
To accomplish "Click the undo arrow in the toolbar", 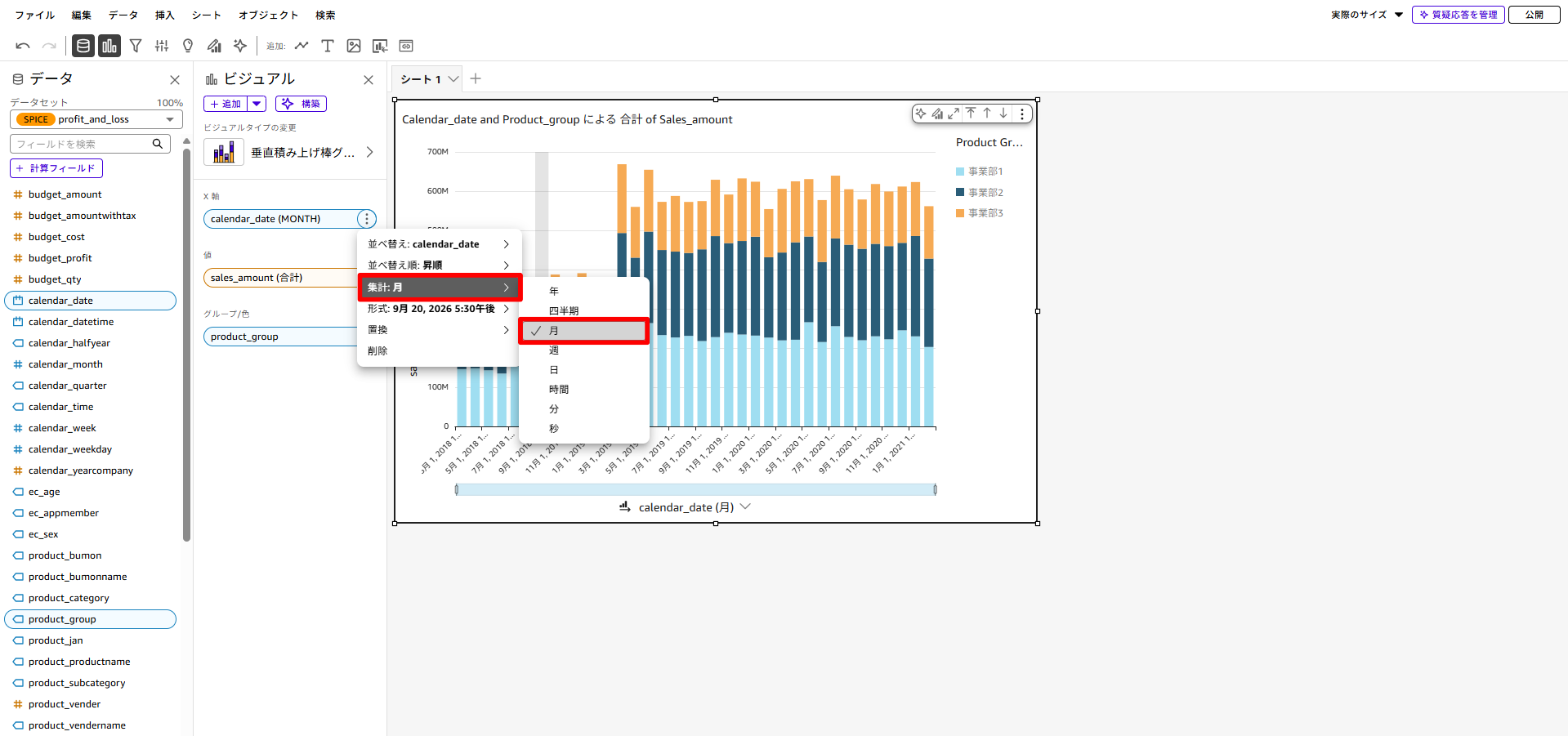I will tap(23, 46).
